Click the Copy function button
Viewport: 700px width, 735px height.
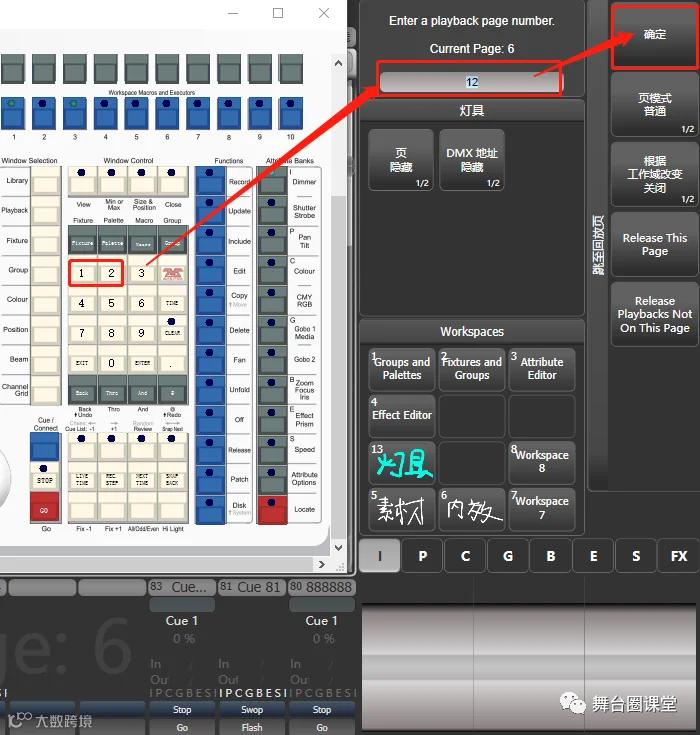[210, 300]
